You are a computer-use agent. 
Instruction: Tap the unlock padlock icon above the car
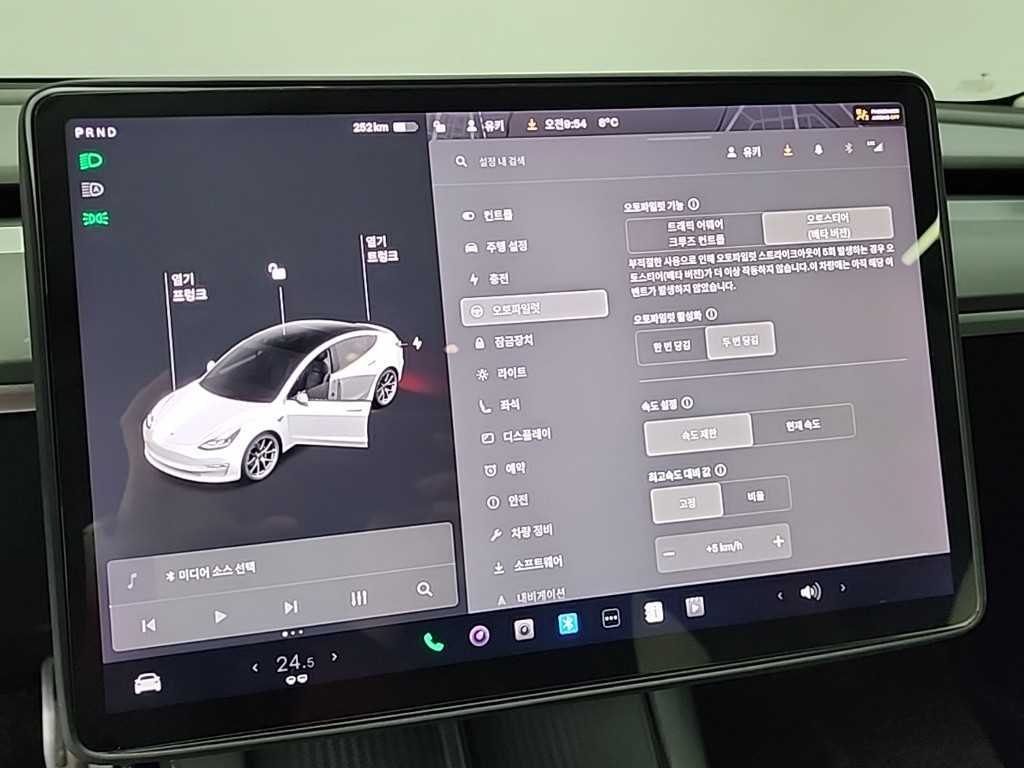click(277, 271)
